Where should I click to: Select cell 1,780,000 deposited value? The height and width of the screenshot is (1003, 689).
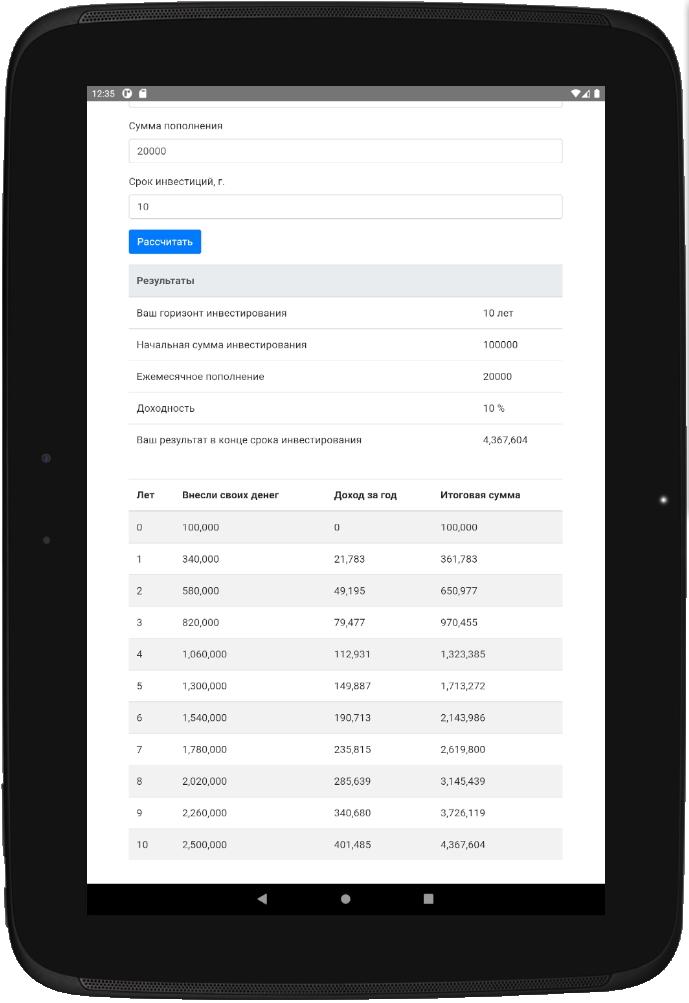click(x=204, y=750)
